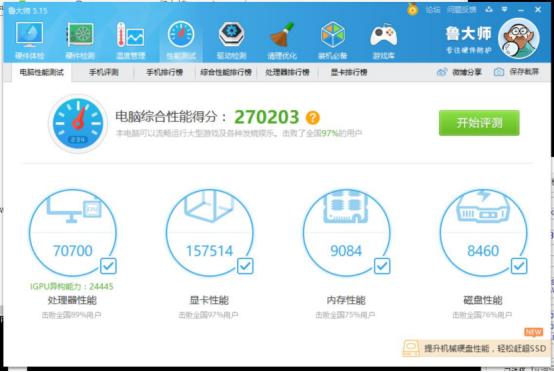Screen dimensions: 554x372
Task: Click the IGPU异构能力: 24445 text
Action: [x=72, y=286]
